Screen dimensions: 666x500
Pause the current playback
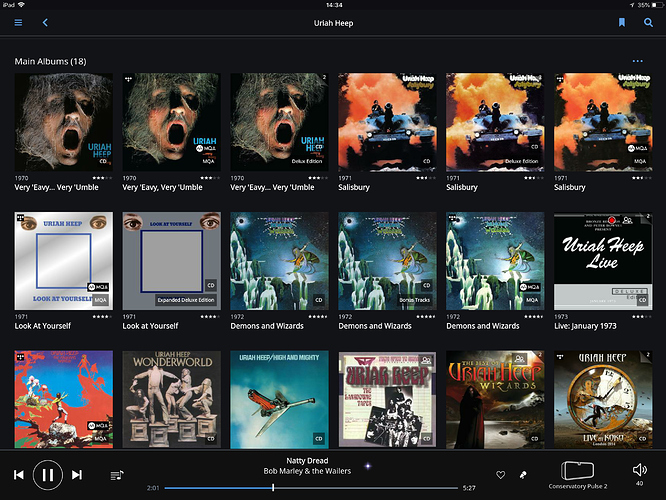[x=48, y=475]
